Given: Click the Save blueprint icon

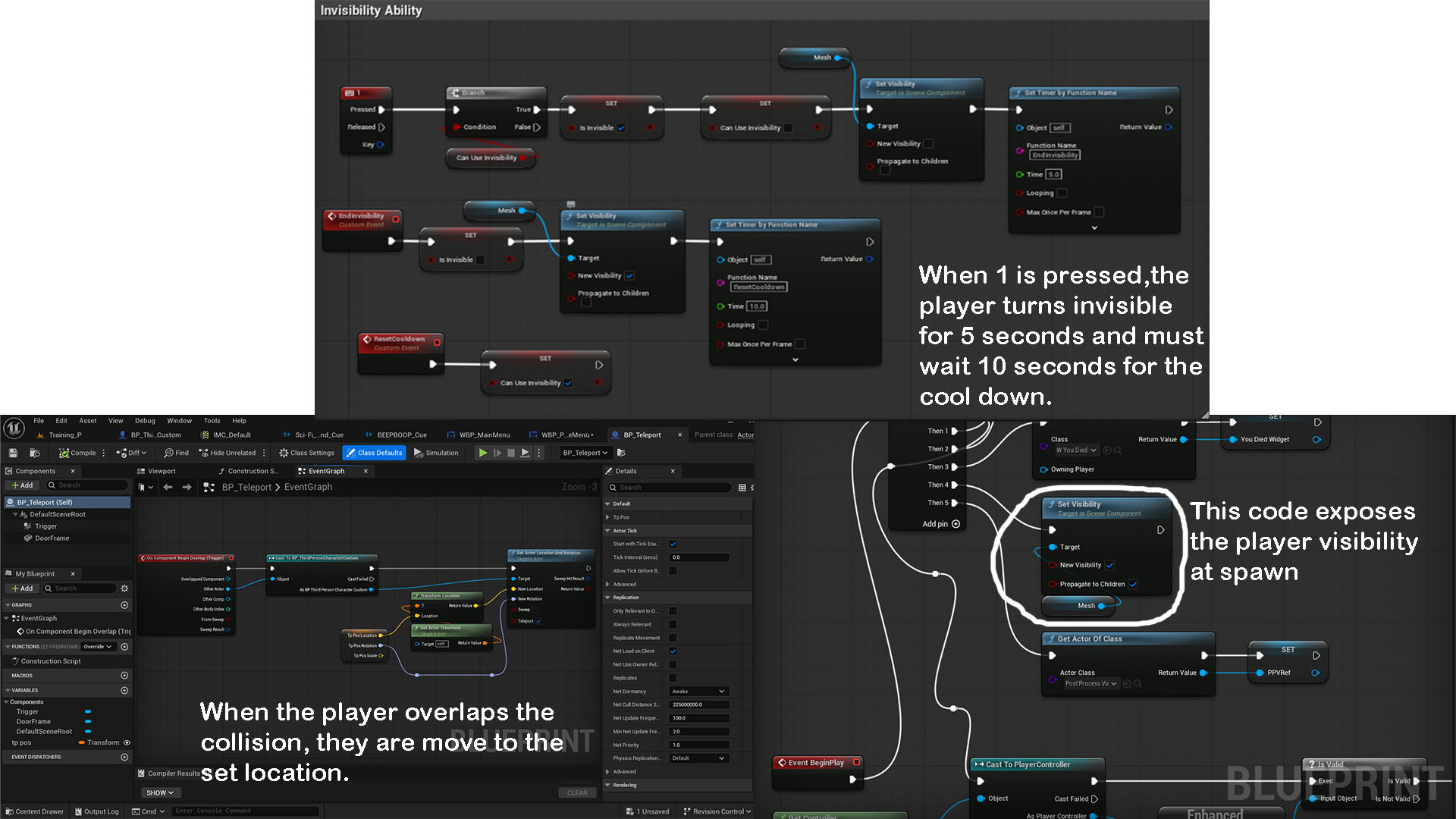Looking at the screenshot, I should click(x=13, y=453).
